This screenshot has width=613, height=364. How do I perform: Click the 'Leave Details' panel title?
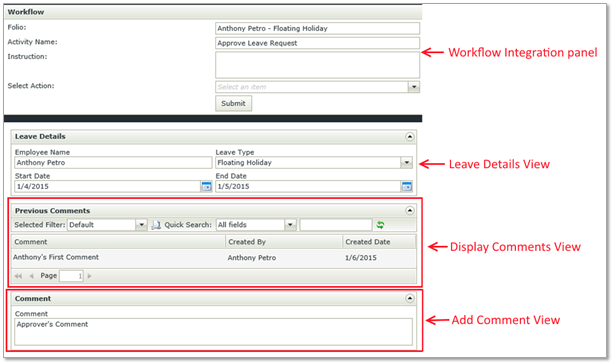40,136
